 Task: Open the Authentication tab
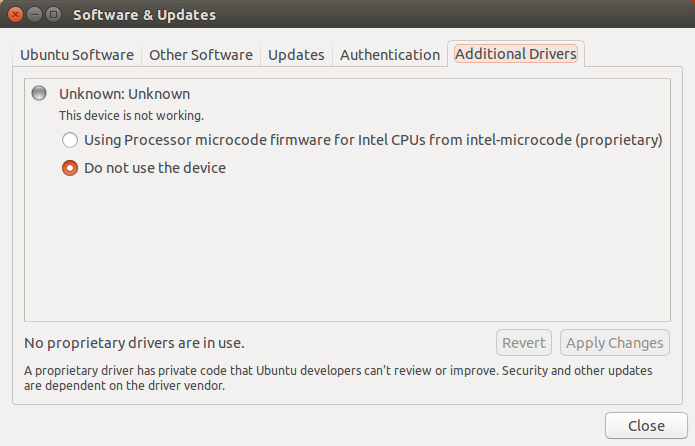coord(390,55)
